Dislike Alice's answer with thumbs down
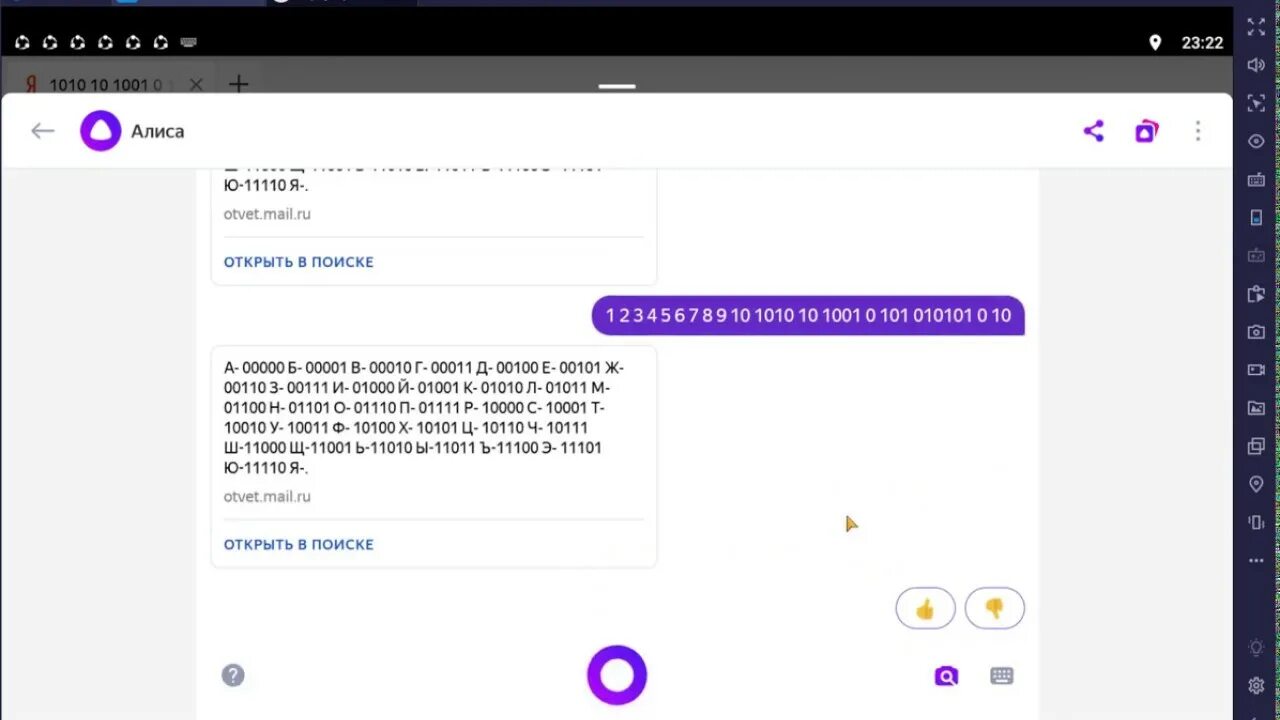 pos(995,608)
